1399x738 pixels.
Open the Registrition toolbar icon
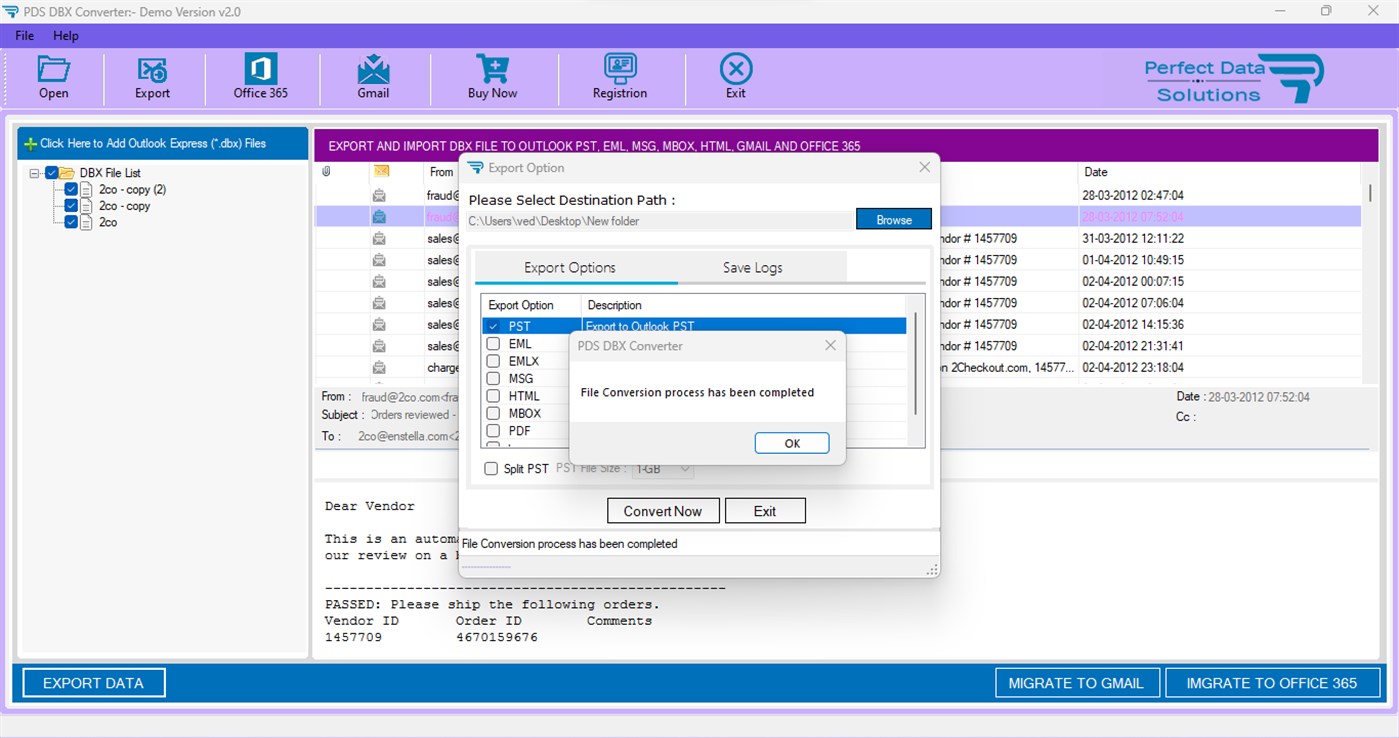(x=620, y=77)
